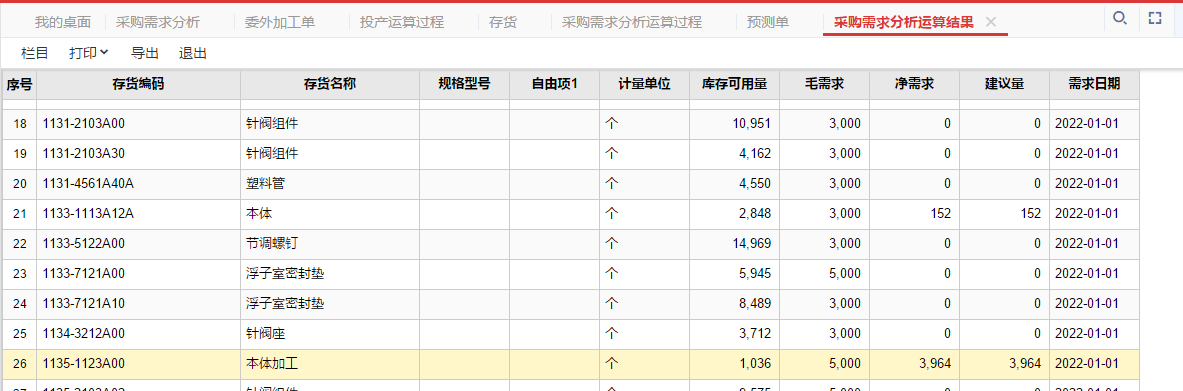Click the search magnifier icon
1183x391 pixels.
coord(1120,18)
